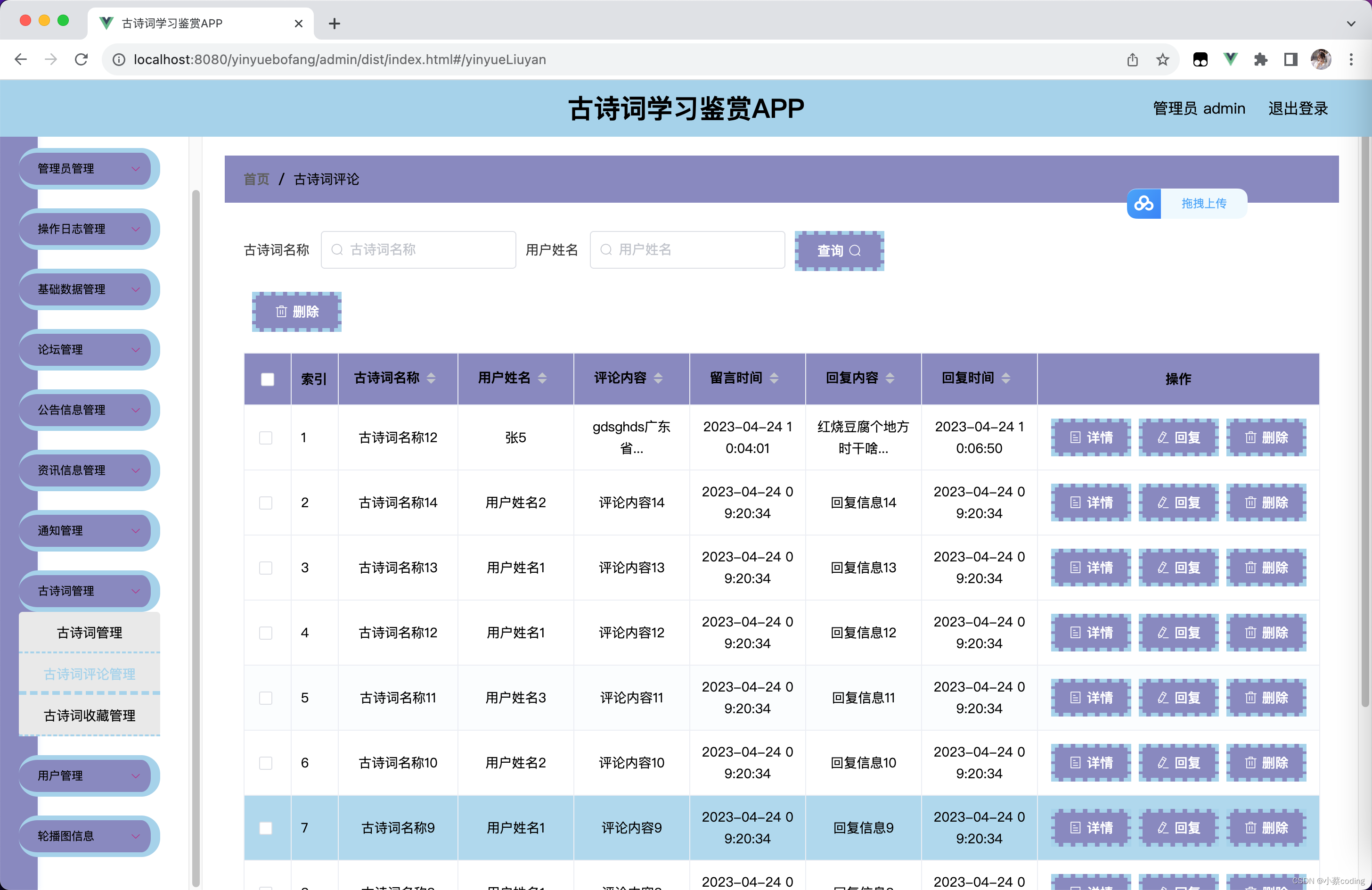Open the extensions puzzle icon
The height and width of the screenshot is (890, 1372).
click(1260, 59)
